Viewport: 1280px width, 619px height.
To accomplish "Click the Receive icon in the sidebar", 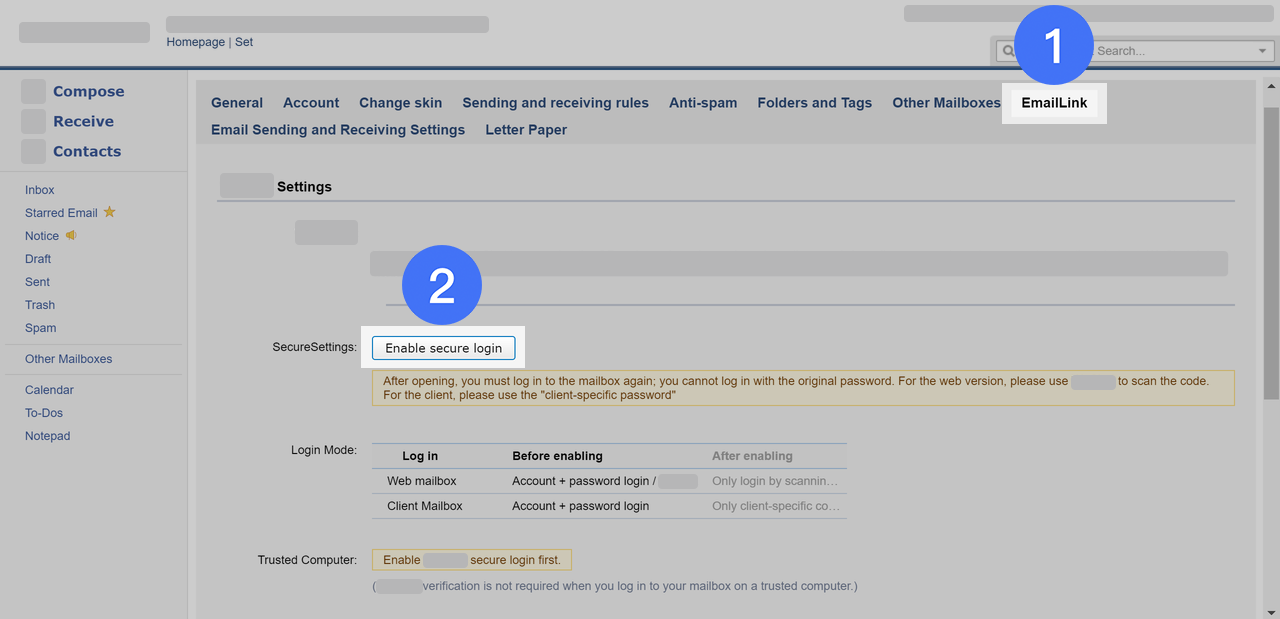I will pos(33,120).
